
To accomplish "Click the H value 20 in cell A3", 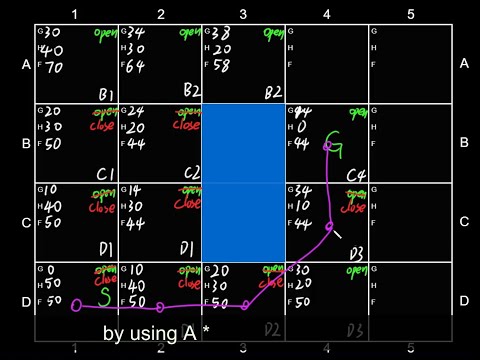I will (x=222, y=49).
